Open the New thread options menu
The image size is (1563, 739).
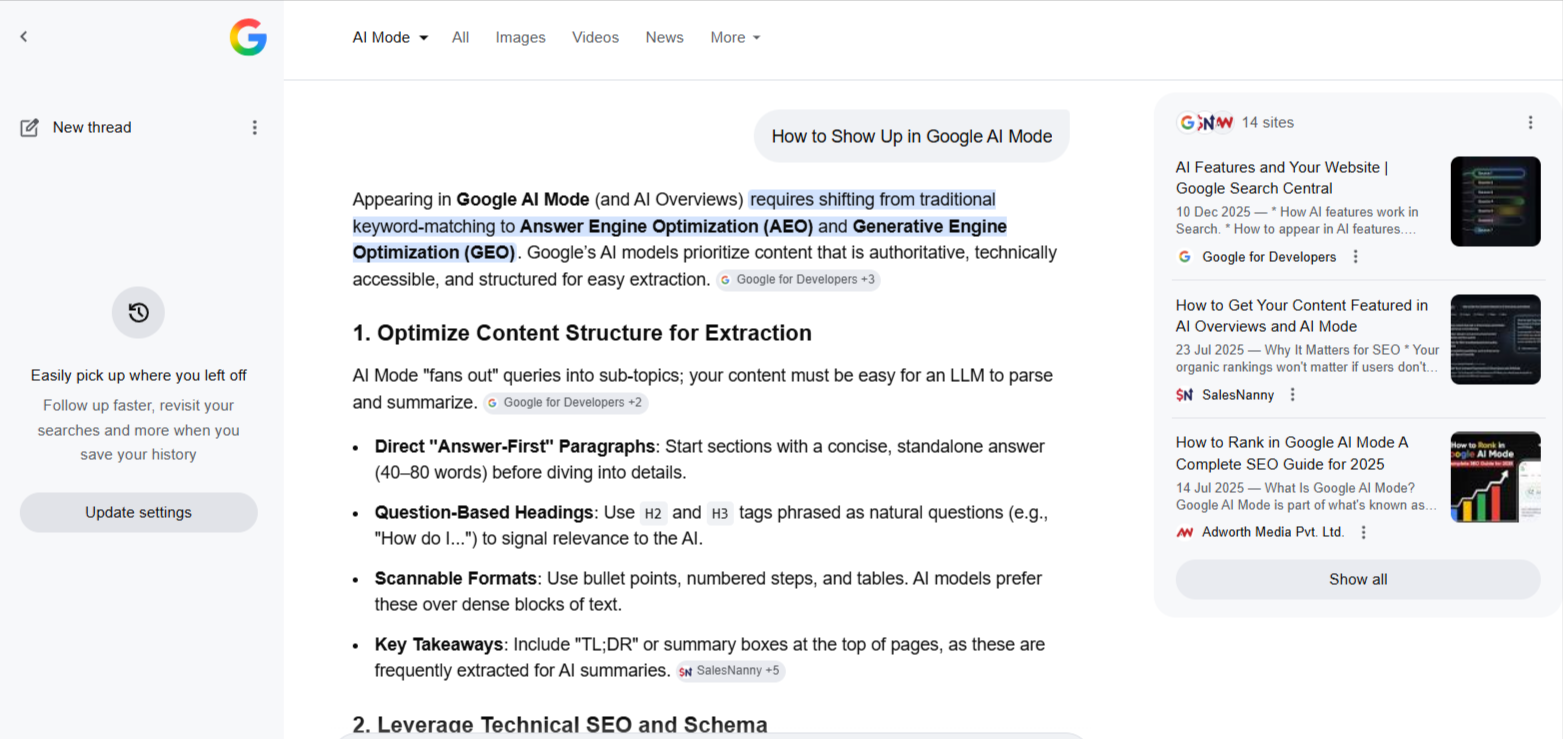pos(254,128)
